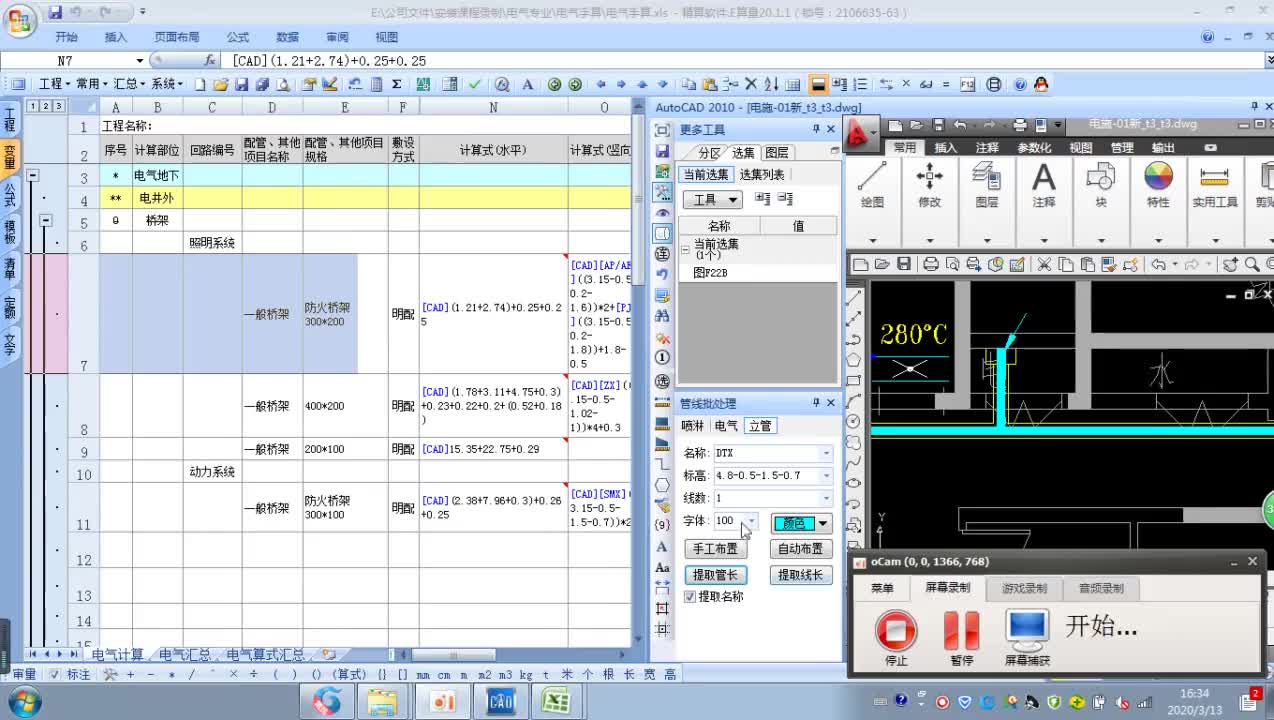The width and height of the screenshot is (1274, 720).
Task: Open the 工具 dropdown in selection panel
Action: [x=717, y=200]
